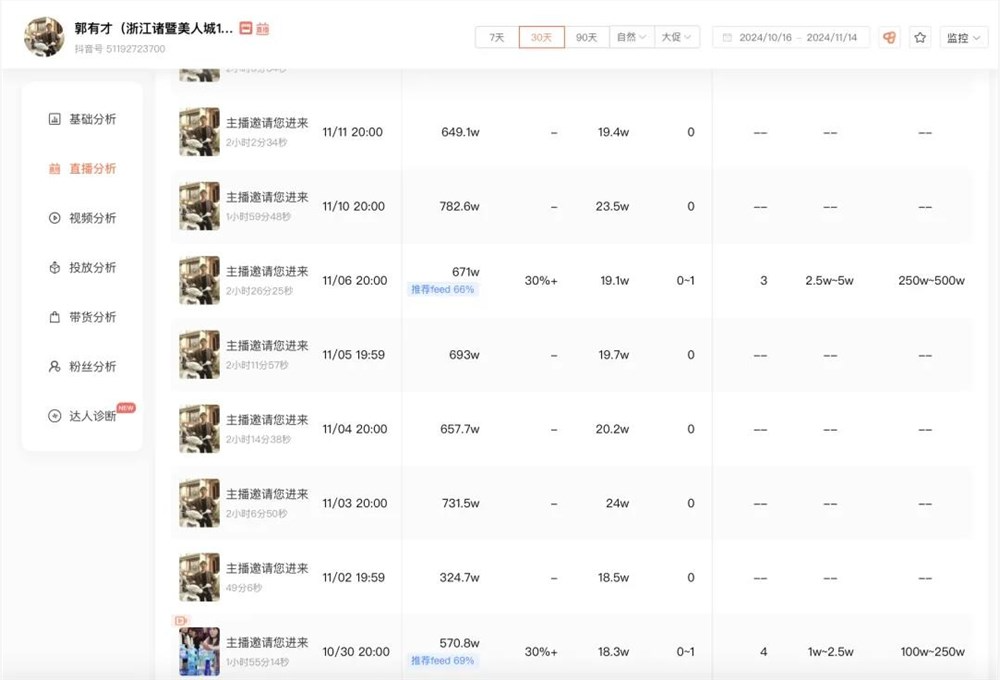Click the orange logo icon beside the star

[x=886, y=36]
